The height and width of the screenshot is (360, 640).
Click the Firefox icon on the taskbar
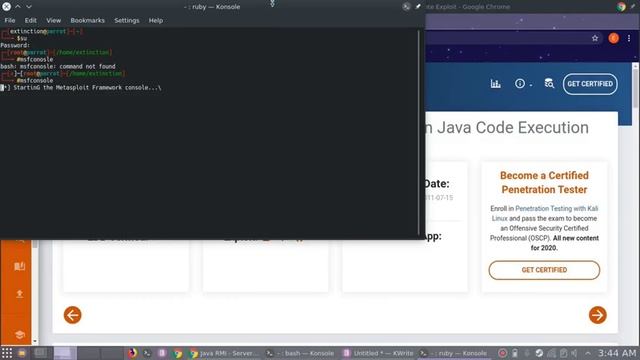coord(132,353)
